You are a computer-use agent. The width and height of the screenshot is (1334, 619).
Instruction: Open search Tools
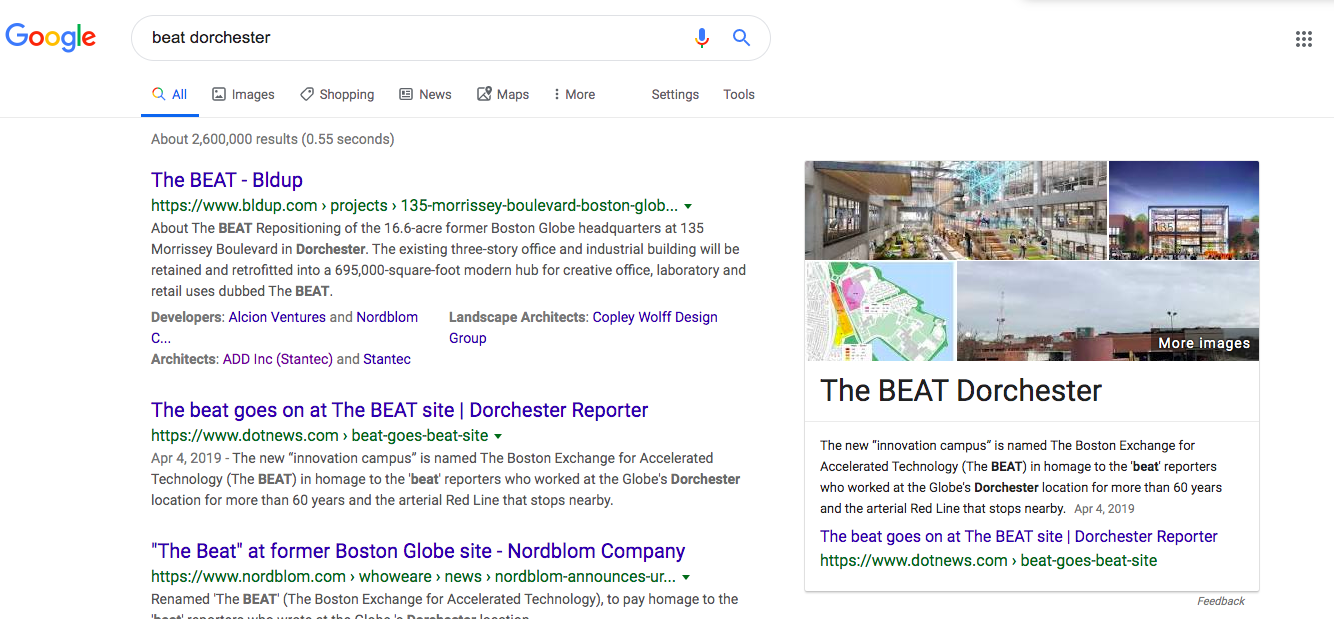[x=739, y=94]
